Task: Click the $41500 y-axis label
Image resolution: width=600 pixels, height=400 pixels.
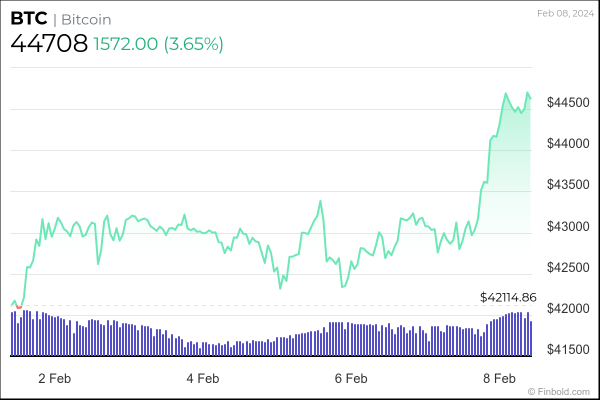Action: coord(566,350)
